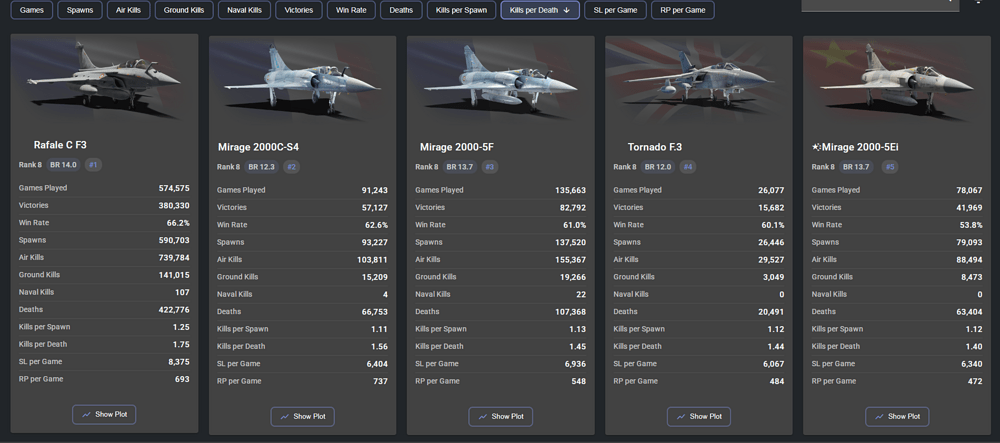Show Plot for Mirage 2000-5F
The width and height of the screenshot is (1000, 443).
[x=501, y=416]
